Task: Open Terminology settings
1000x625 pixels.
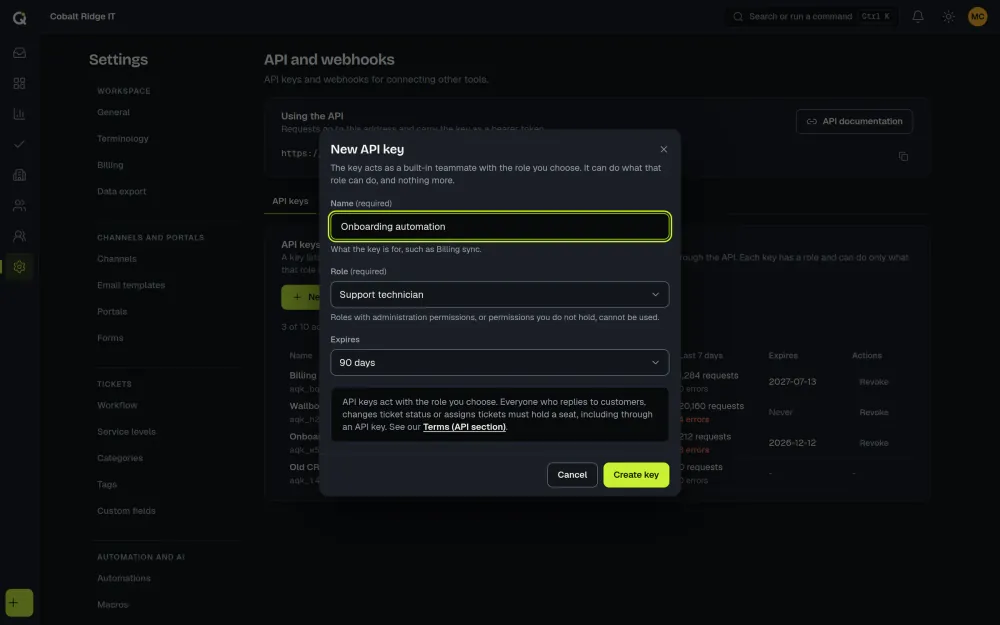Action: 122,138
